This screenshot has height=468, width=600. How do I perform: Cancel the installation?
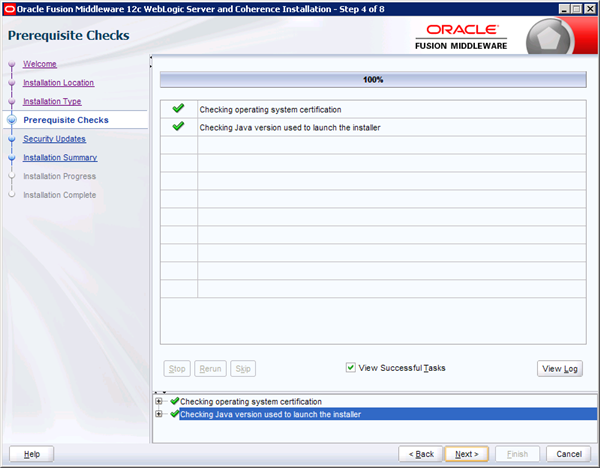coord(569,454)
